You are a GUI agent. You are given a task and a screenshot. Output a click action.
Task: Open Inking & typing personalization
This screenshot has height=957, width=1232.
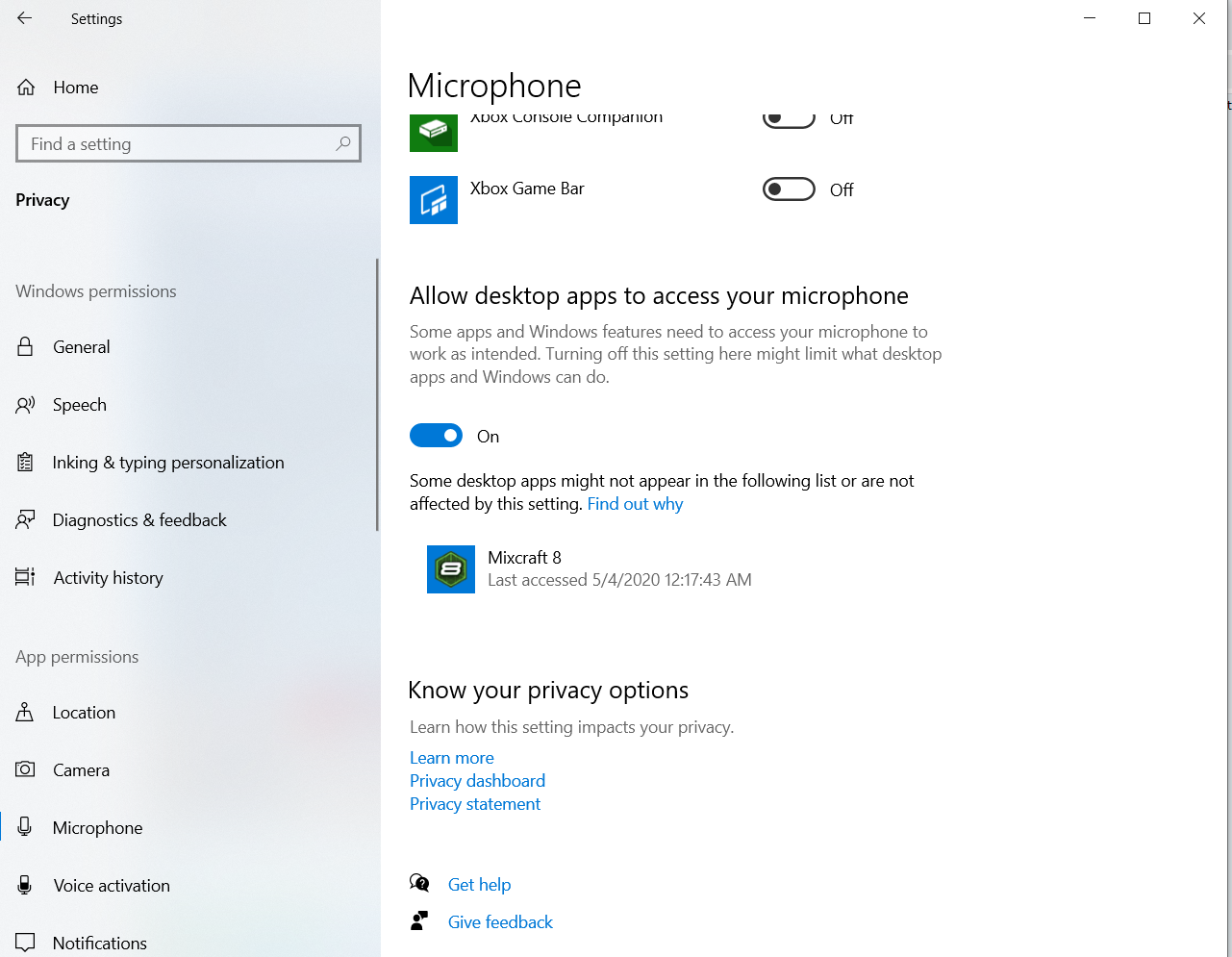click(168, 463)
